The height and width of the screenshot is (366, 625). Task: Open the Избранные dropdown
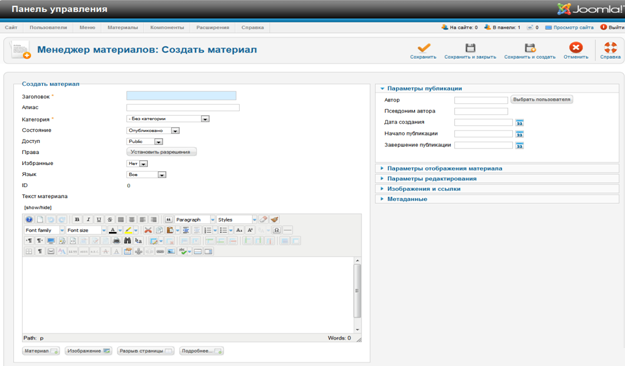tap(137, 163)
